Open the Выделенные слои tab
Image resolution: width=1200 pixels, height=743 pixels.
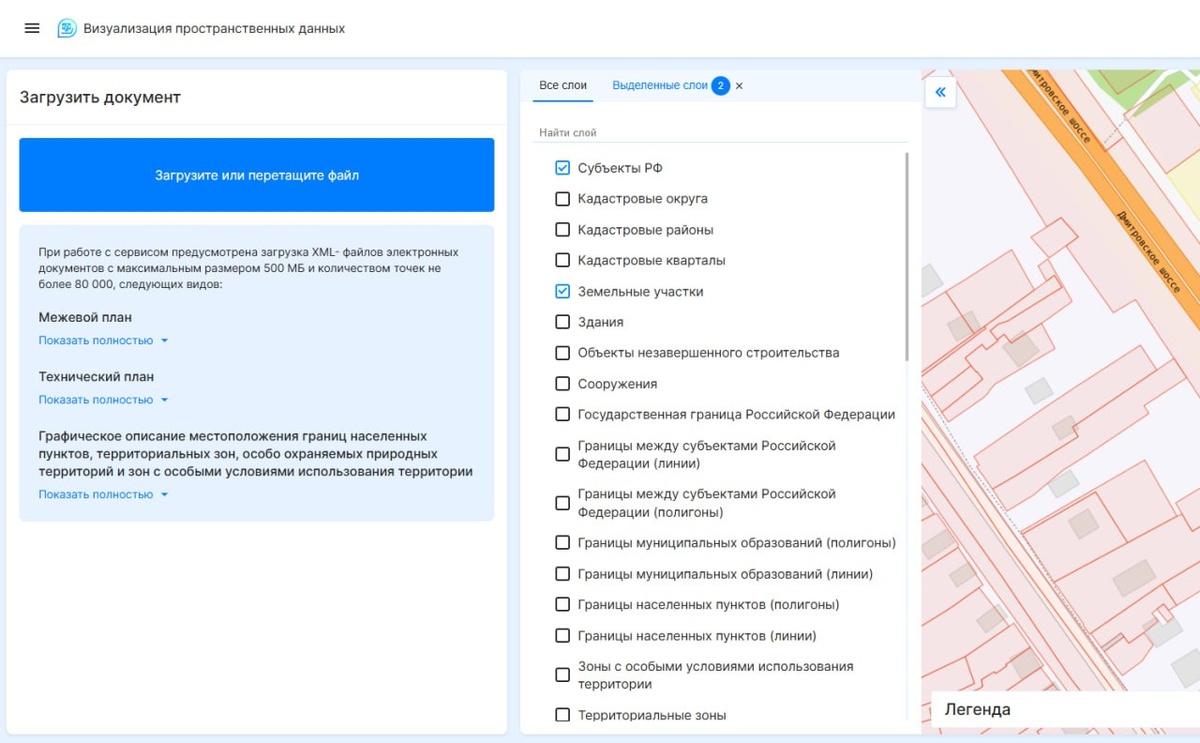660,86
